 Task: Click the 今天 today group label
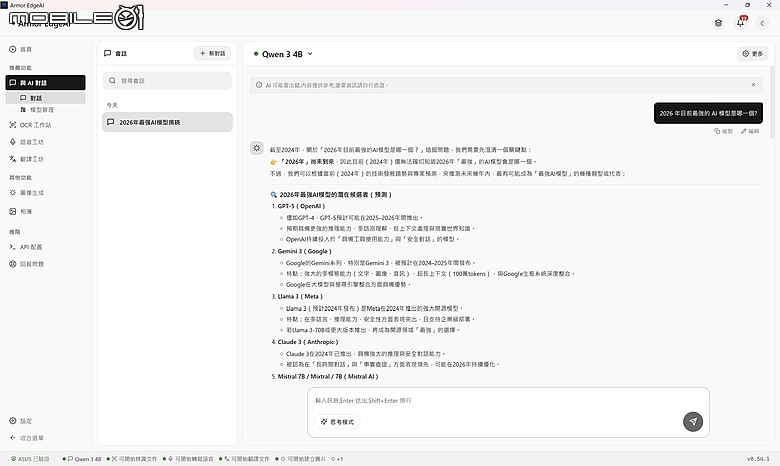coord(112,105)
